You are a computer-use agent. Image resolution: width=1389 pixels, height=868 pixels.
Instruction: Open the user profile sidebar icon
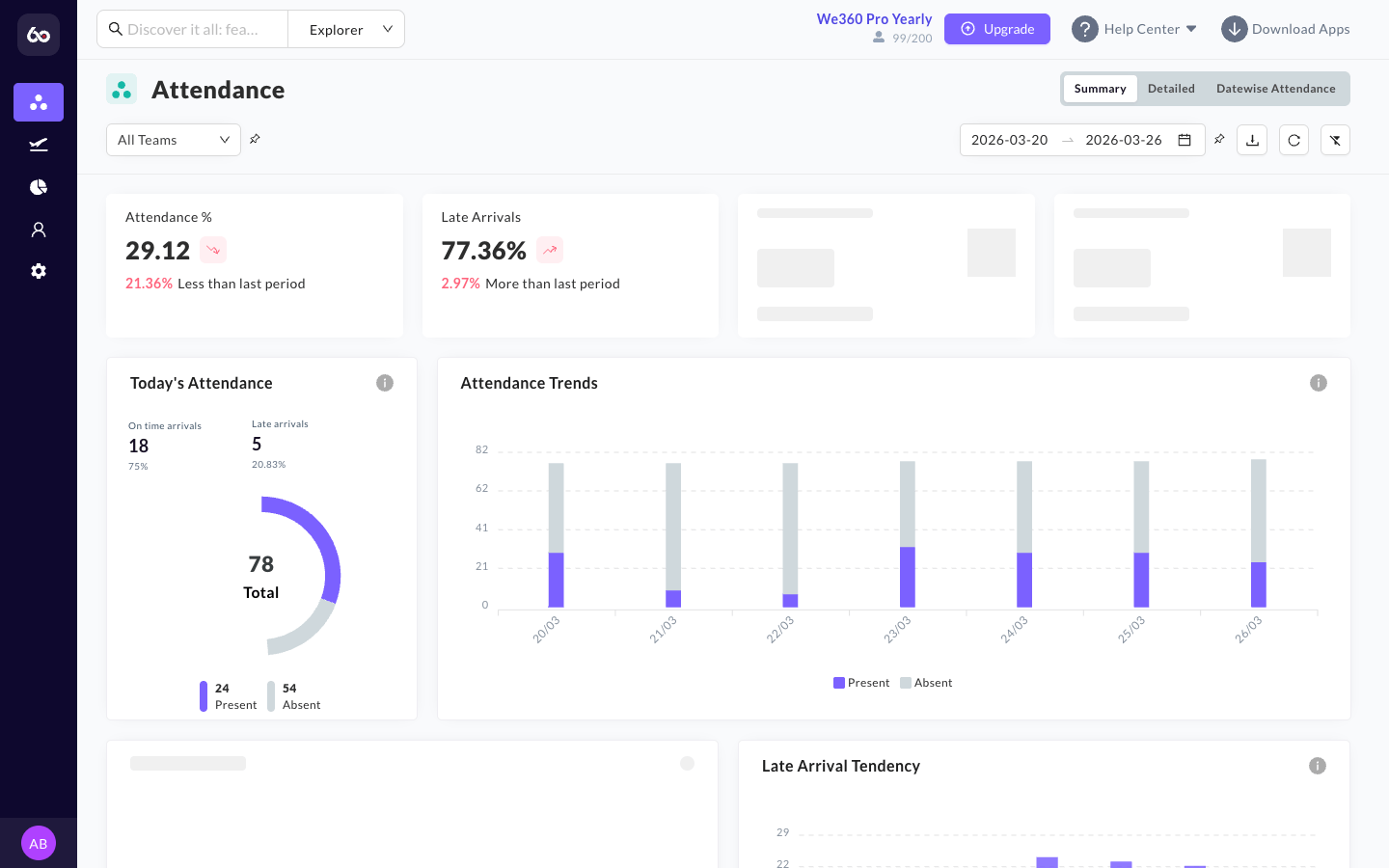(x=39, y=230)
